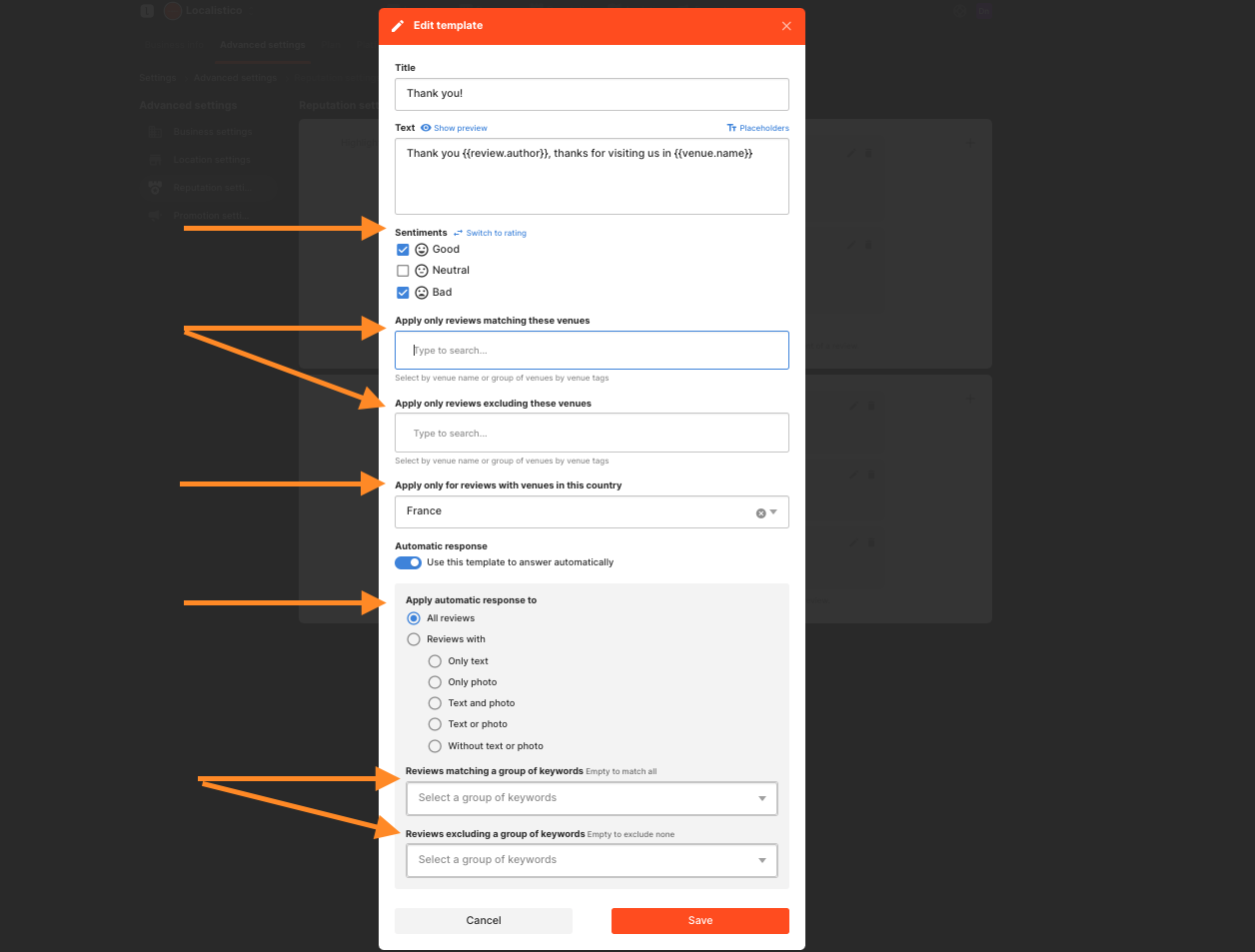Open the Placeholders list
Viewport: 1255px width, 952px height.
coord(757,128)
